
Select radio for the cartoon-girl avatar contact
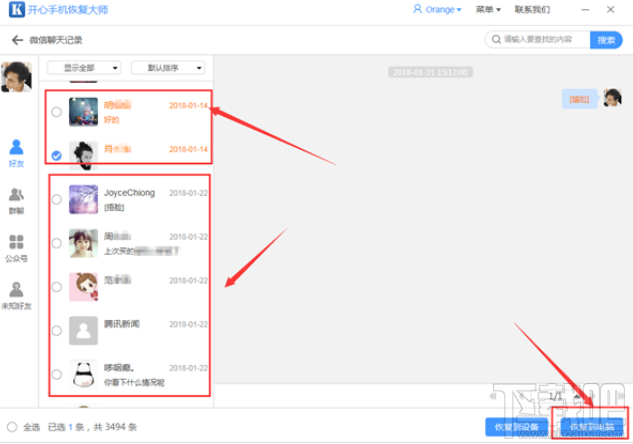57,287
